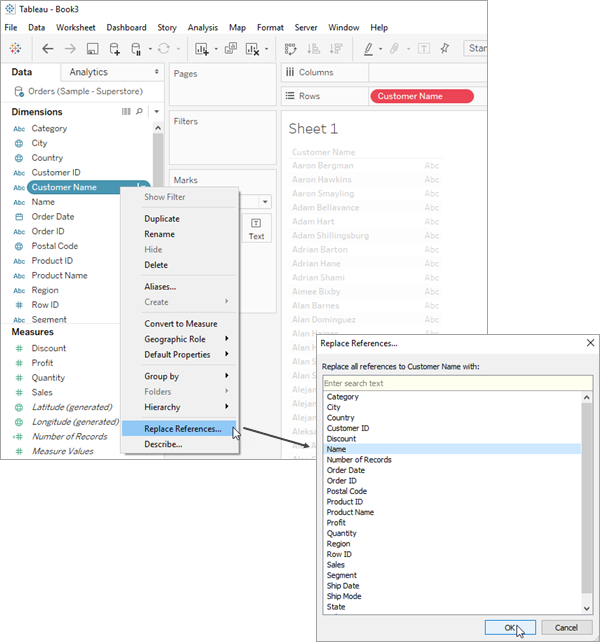The height and width of the screenshot is (642, 600).
Task: Click the Redo forward arrow icon
Action: [x=70, y=49]
